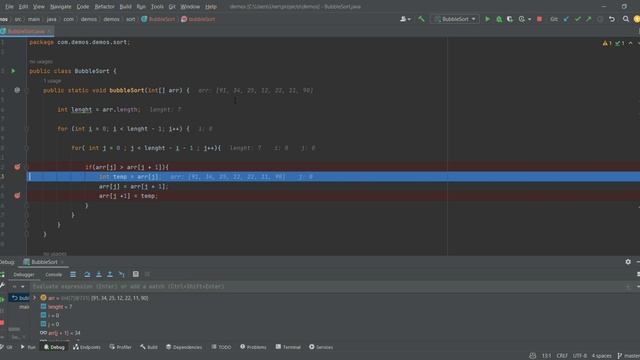The width and height of the screenshot is (640, 360).
Task: Click the Run with Coverage icon
Action: [x=510, y=19]
